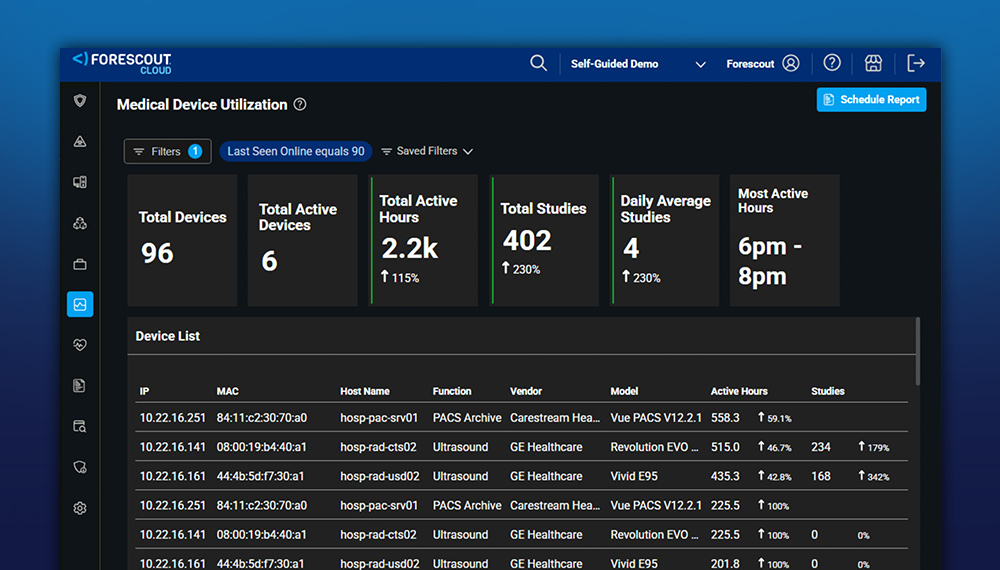This screenshot has height=570, width=1000.
Task: Open the cluster cubes icon in the sidebar
Action: pos(80,223)
